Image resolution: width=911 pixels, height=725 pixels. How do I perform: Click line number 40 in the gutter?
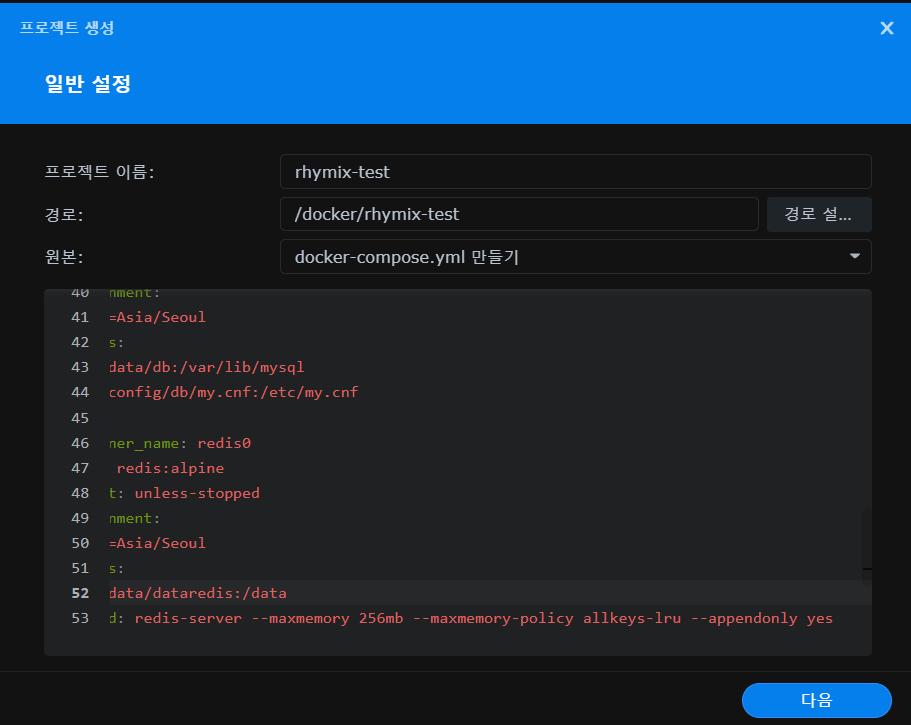click(x=80, y=293)
